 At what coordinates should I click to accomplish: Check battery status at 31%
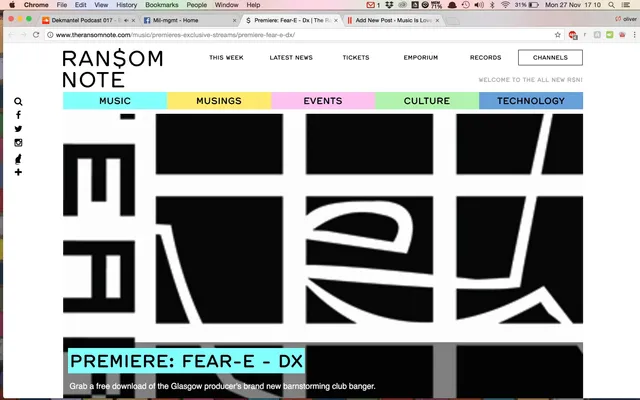click(527, 5)
